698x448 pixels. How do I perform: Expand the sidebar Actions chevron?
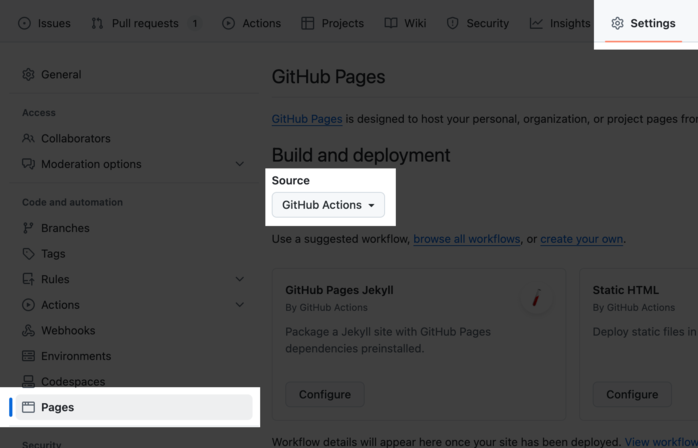coord(239,305)
